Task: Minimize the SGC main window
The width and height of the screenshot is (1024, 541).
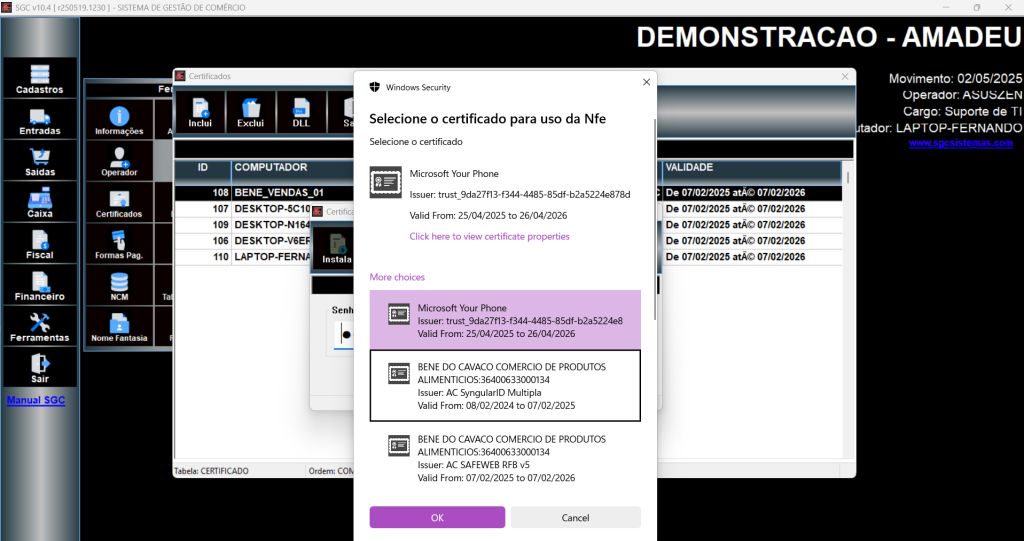Action: click(947, 8)
